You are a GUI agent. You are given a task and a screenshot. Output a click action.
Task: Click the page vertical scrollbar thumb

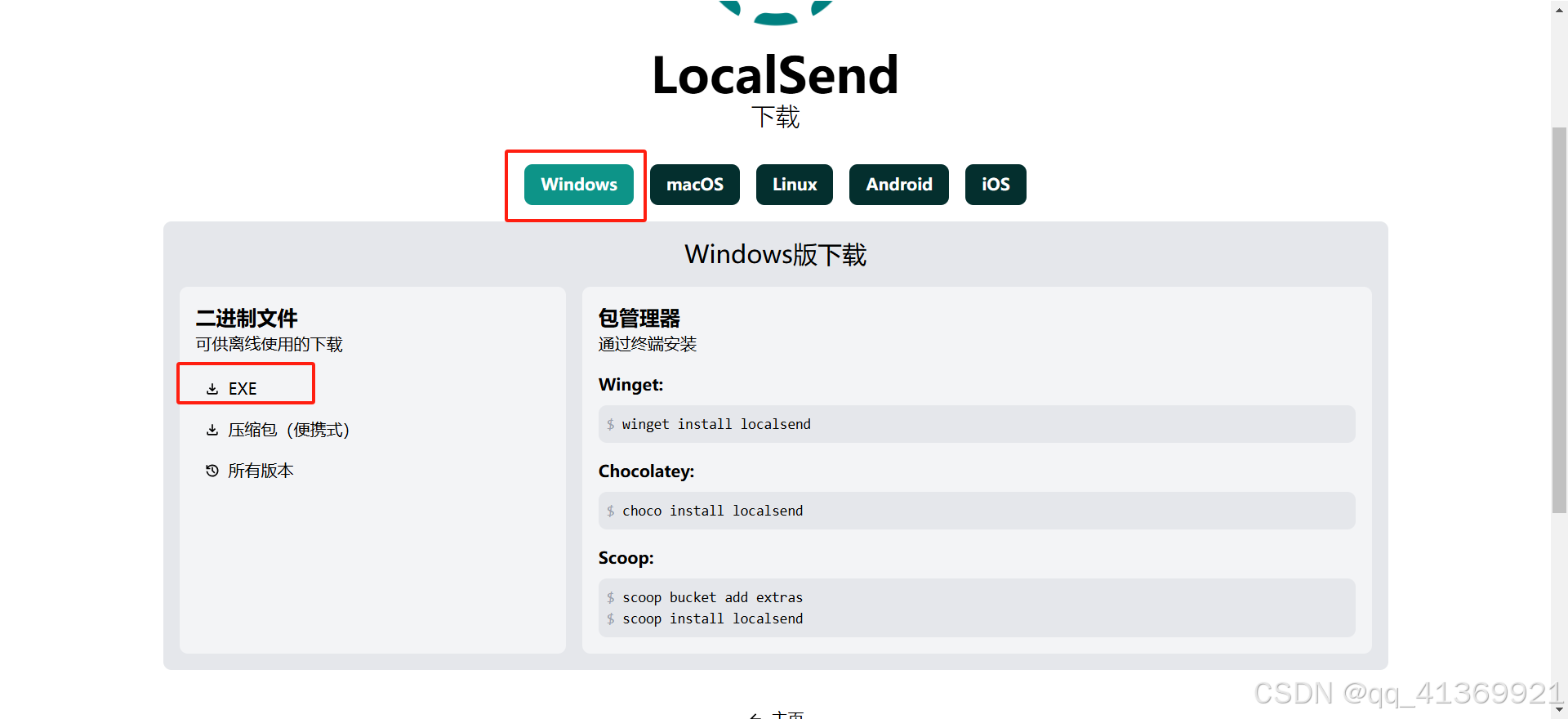click(1559, 320)
